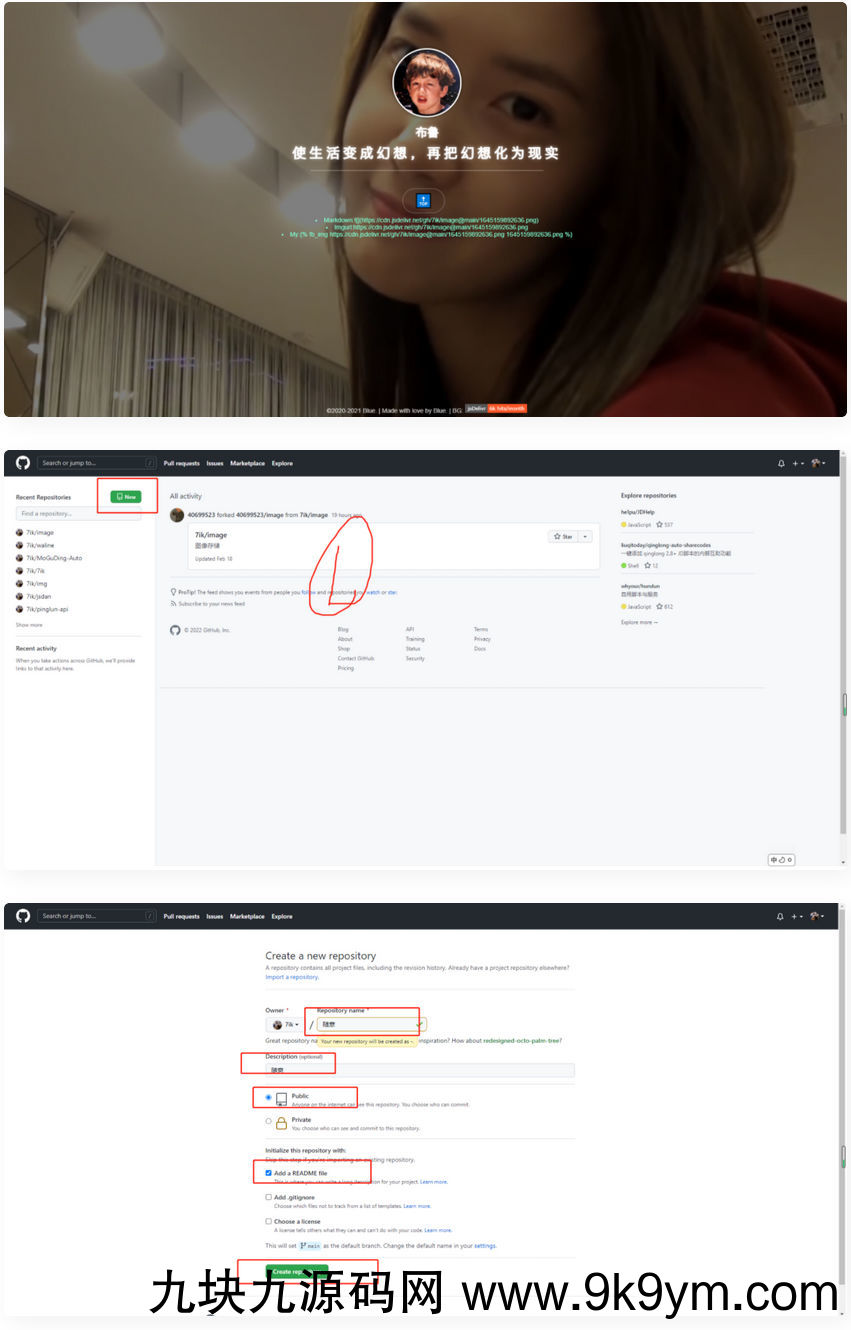
Task: Star the 7ik/image repository
Action: (563, 537)
